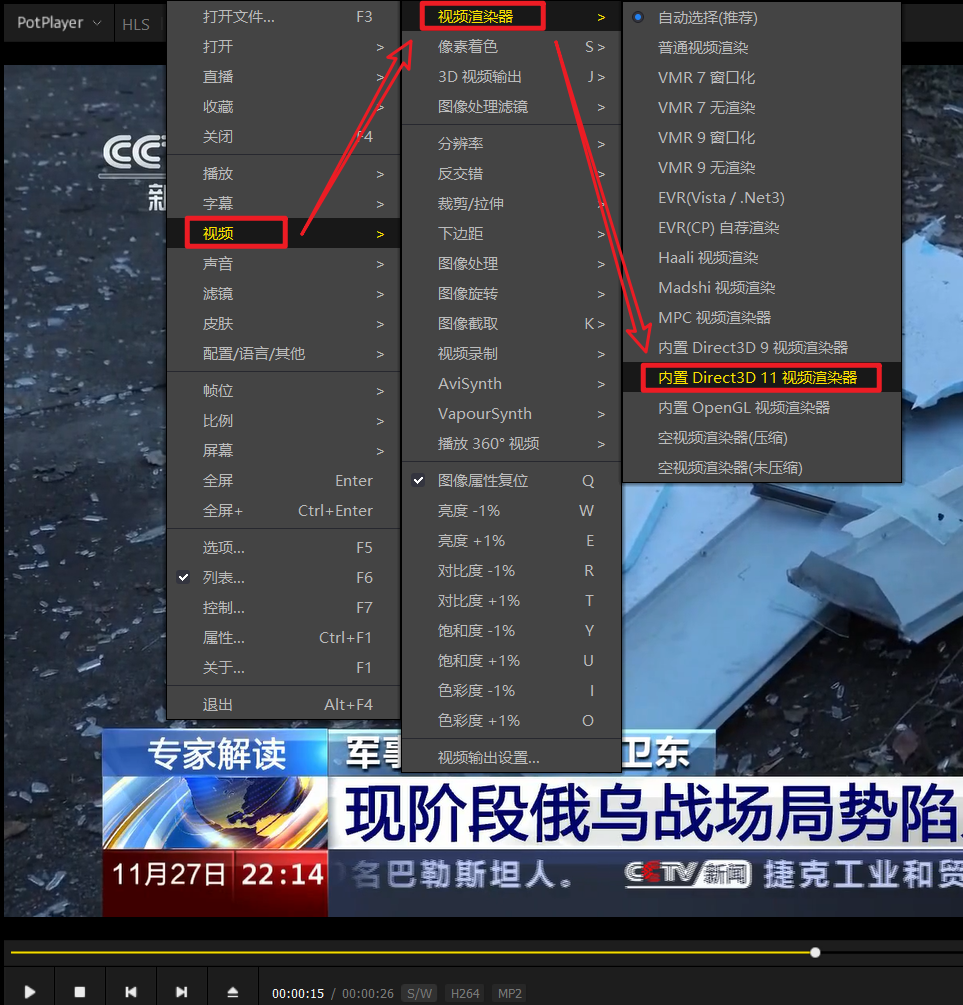Viewport: 963px width, 1005px height.
Task: Skip to the next item
Action: pyautogui.click(x=182, y=991)
